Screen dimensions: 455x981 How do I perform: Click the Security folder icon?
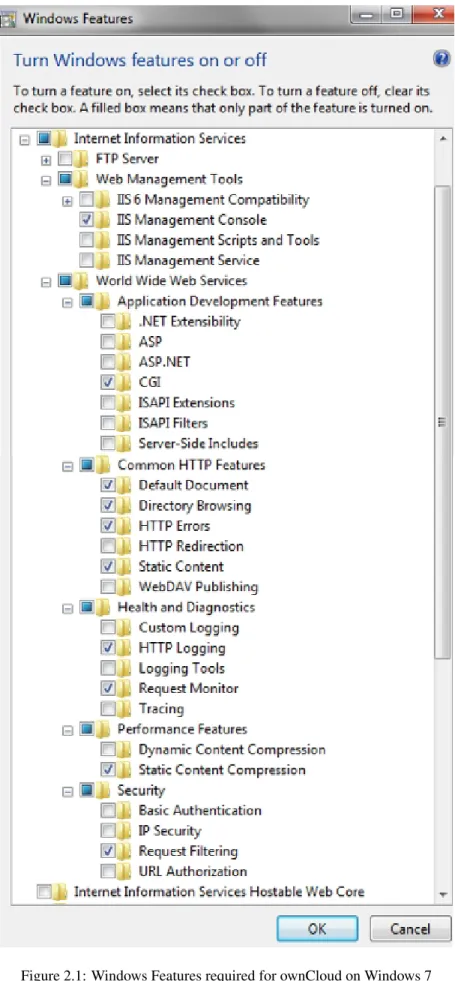point(103,790)
